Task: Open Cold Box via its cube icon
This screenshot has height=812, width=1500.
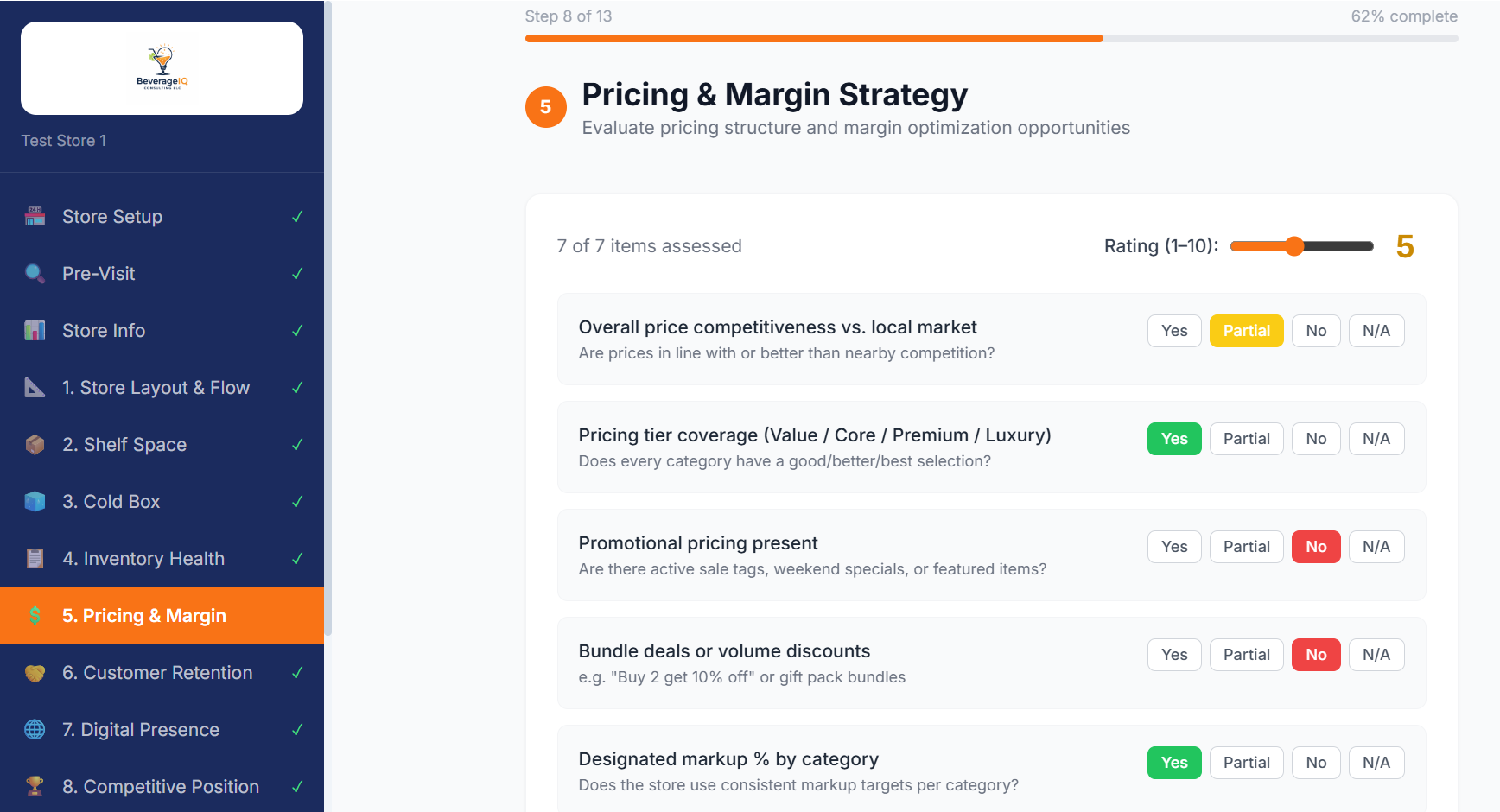Action: pos(35,501)
